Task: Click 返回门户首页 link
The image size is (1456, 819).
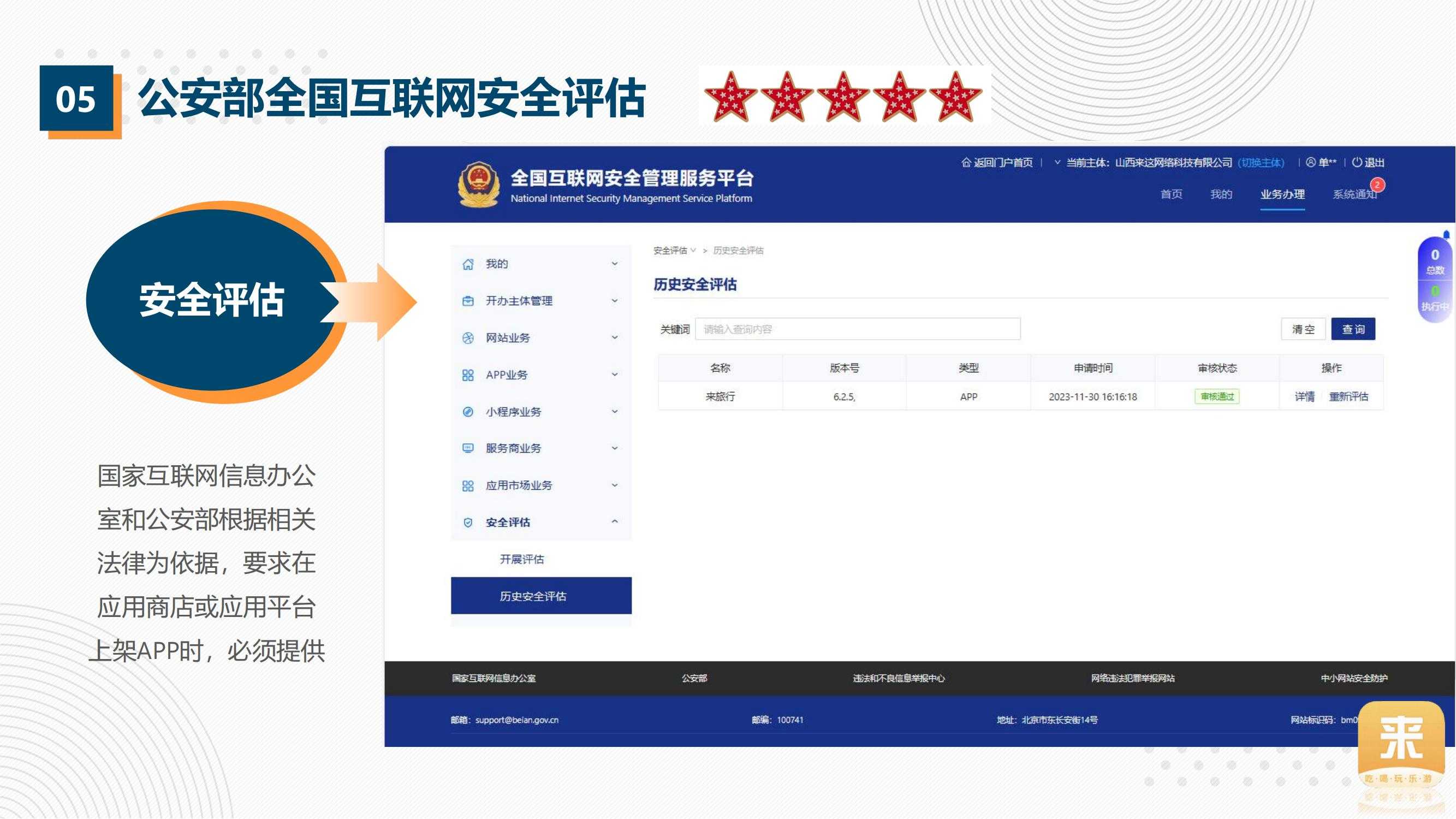Action: (1003, 163)
